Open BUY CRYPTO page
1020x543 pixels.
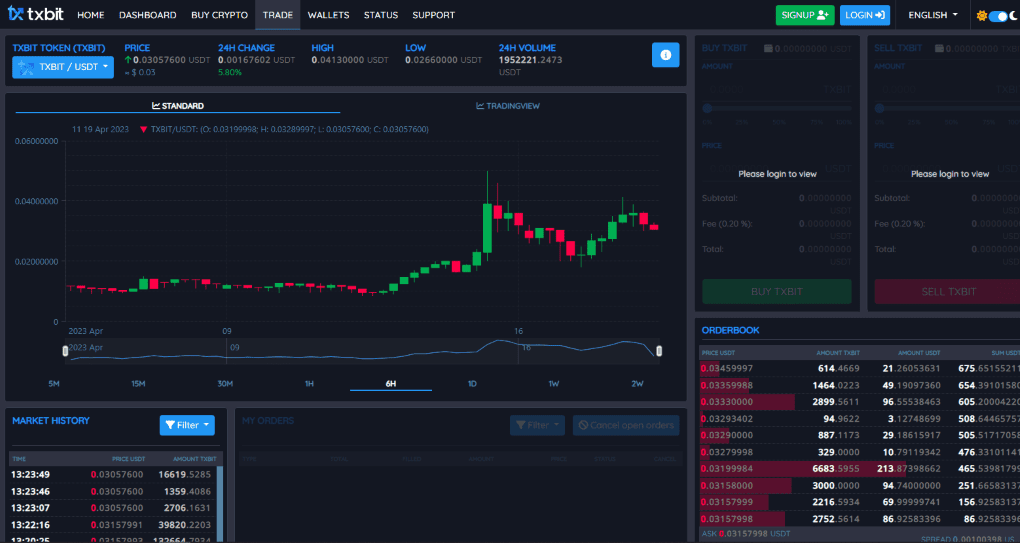point(219,15)
